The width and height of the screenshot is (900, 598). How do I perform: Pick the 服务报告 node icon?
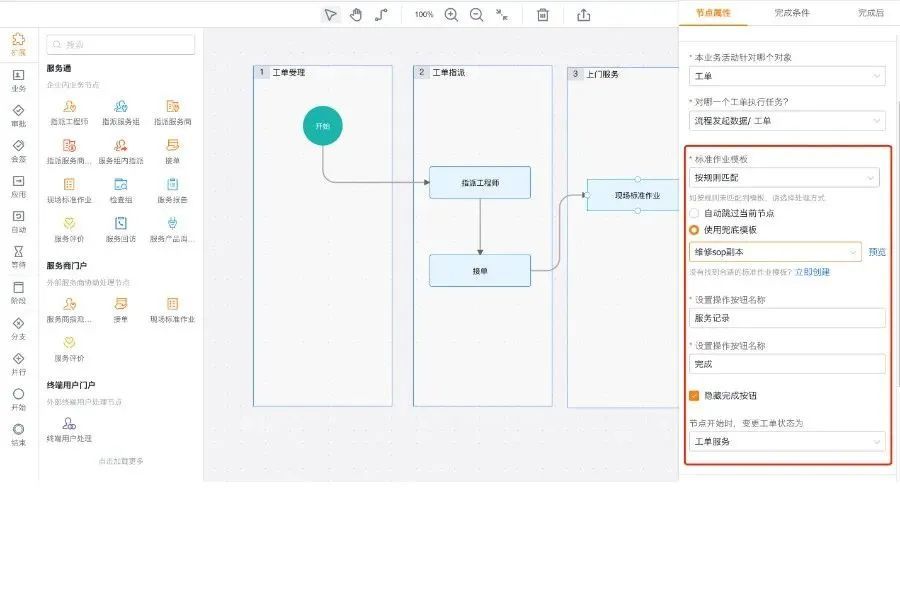(x=172, y=190)
